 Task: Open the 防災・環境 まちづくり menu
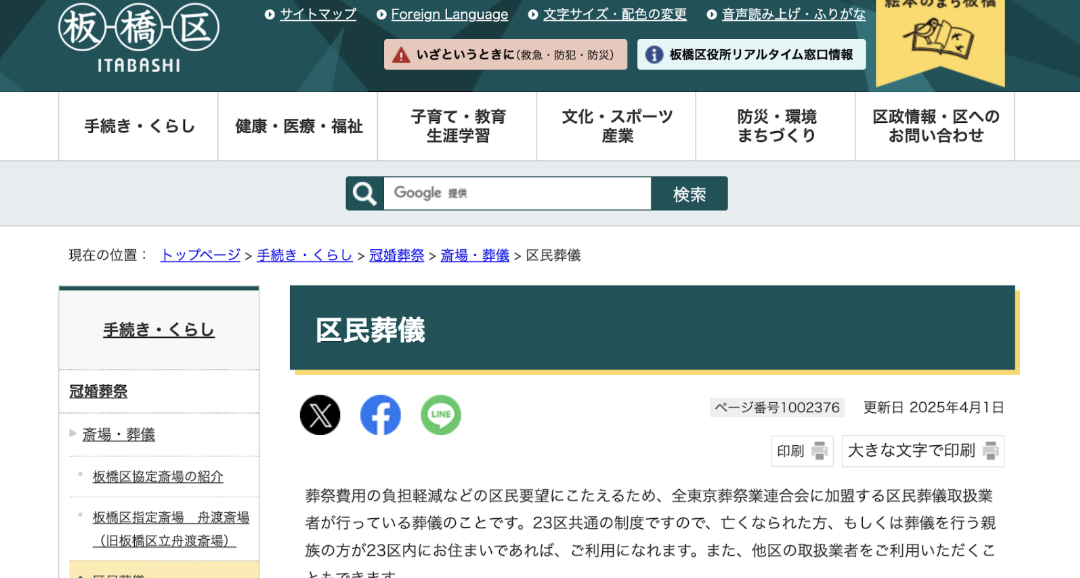point(776,127)
